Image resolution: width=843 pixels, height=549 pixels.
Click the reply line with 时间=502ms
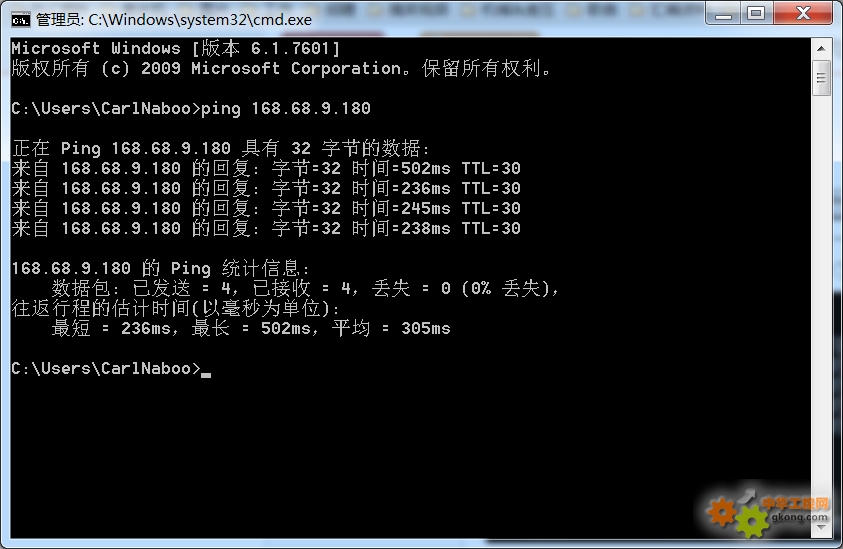[x=266, y=168]
